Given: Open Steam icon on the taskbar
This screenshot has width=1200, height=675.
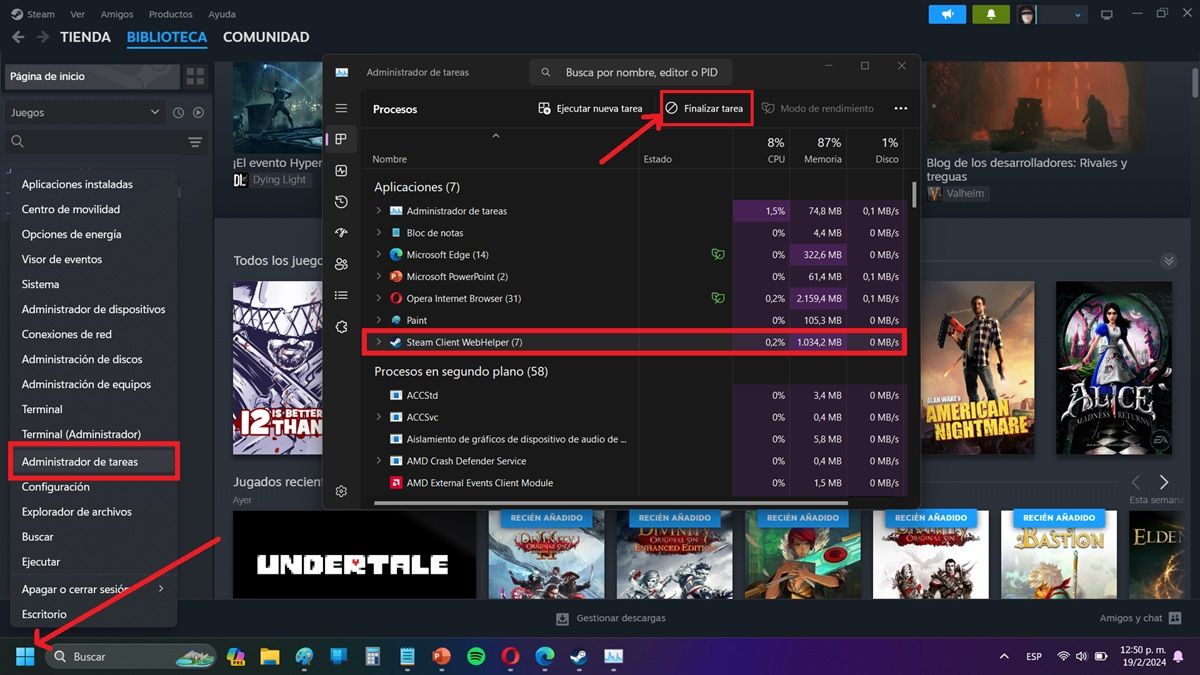Looking at the screenshot, I should click(x=578, y=657).
